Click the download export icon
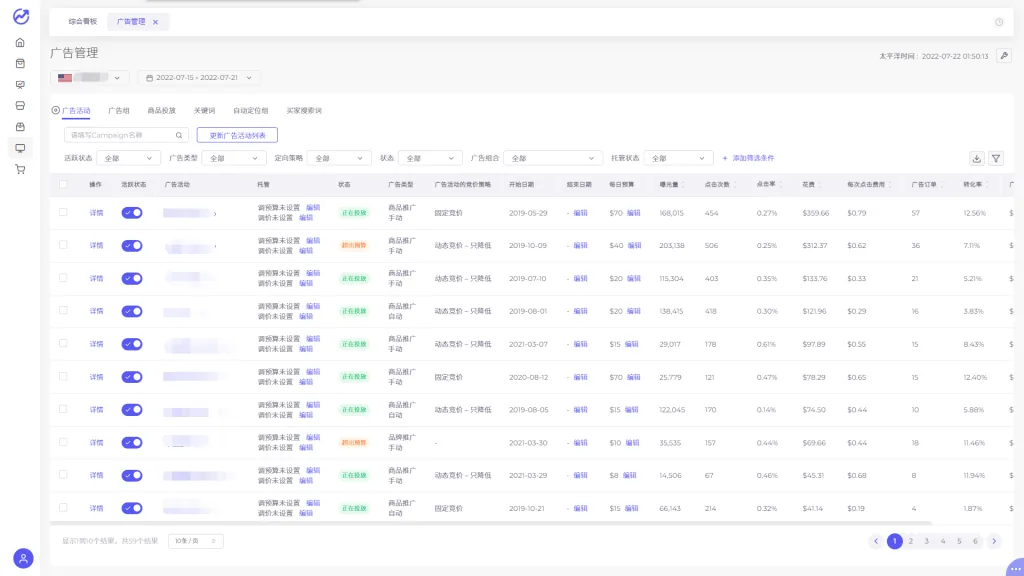This screenshot has width=1024, height=576. pyautogui.click(x=976, y=158)
